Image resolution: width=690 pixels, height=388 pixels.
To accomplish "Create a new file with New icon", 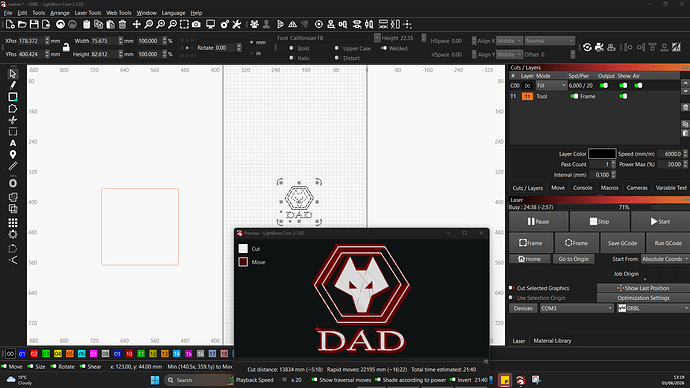I will point(10,25).
